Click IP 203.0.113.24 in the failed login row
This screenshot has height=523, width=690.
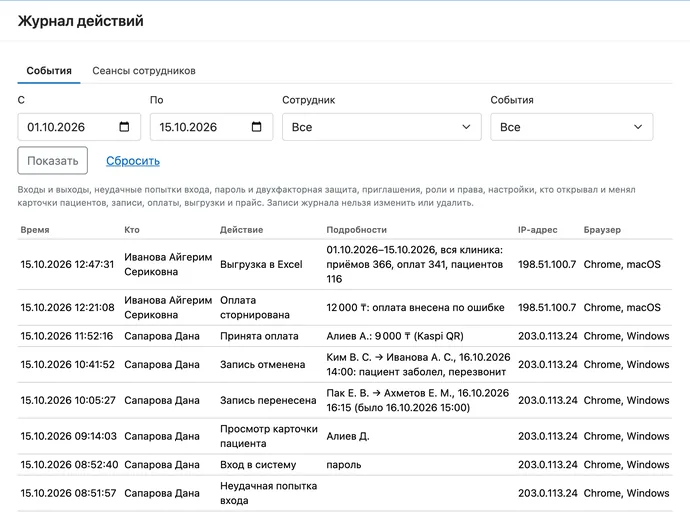(x=547, y=494)
